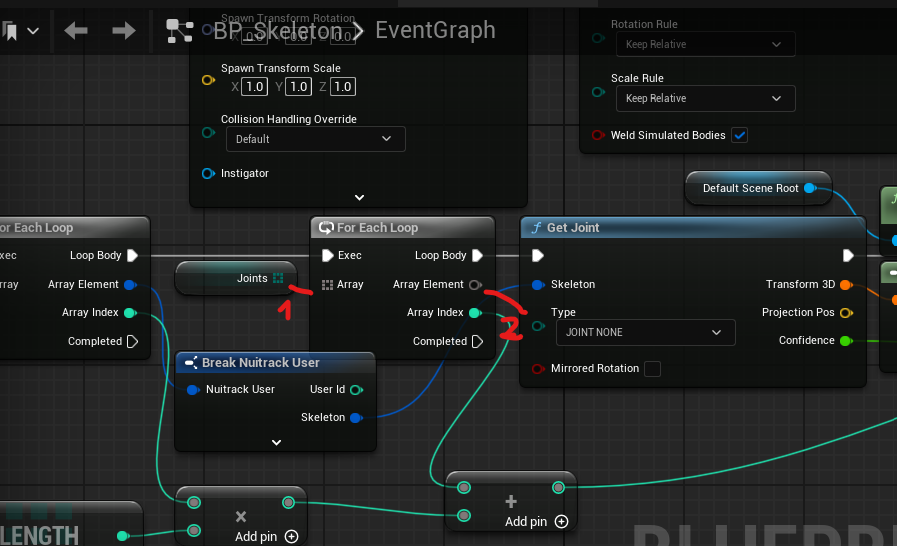Expand the spawn actor node's advanced pins

[359, 197]
